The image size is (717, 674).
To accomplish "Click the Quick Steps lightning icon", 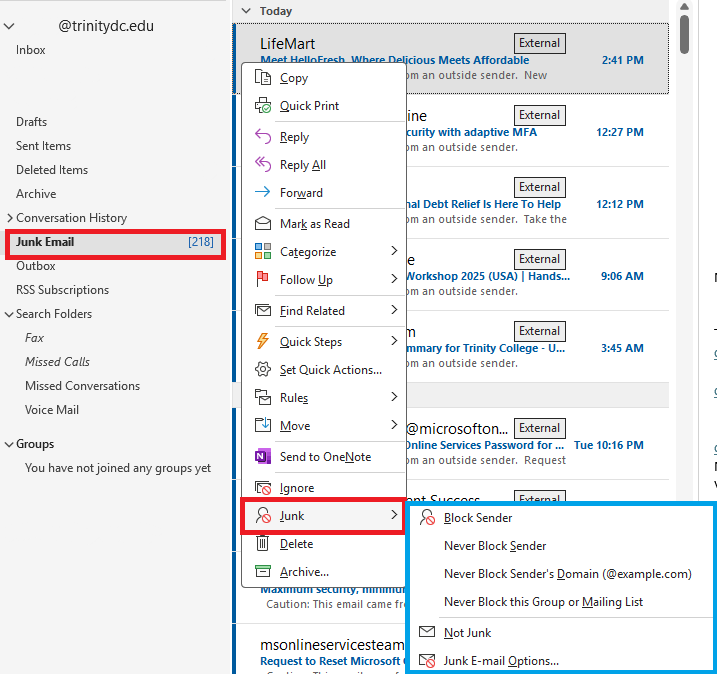I will 263,342.
